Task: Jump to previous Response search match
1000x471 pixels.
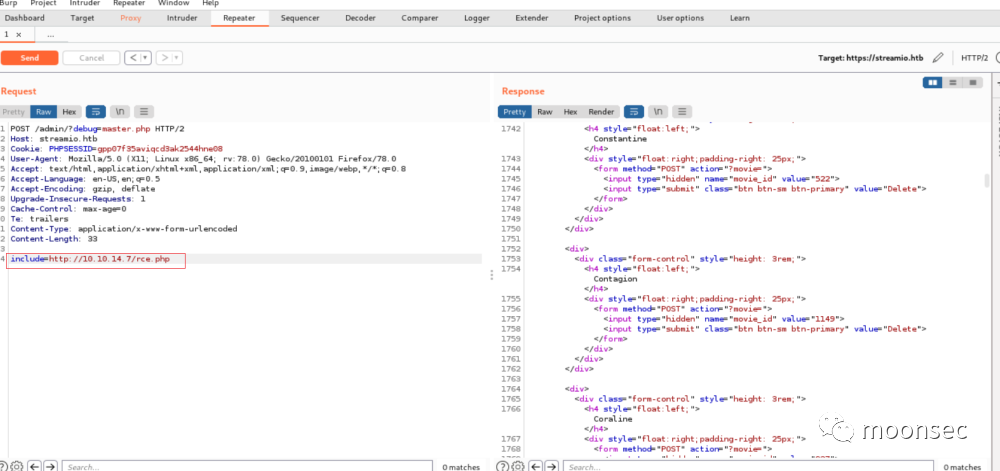Action: click(x=536, y=467)
